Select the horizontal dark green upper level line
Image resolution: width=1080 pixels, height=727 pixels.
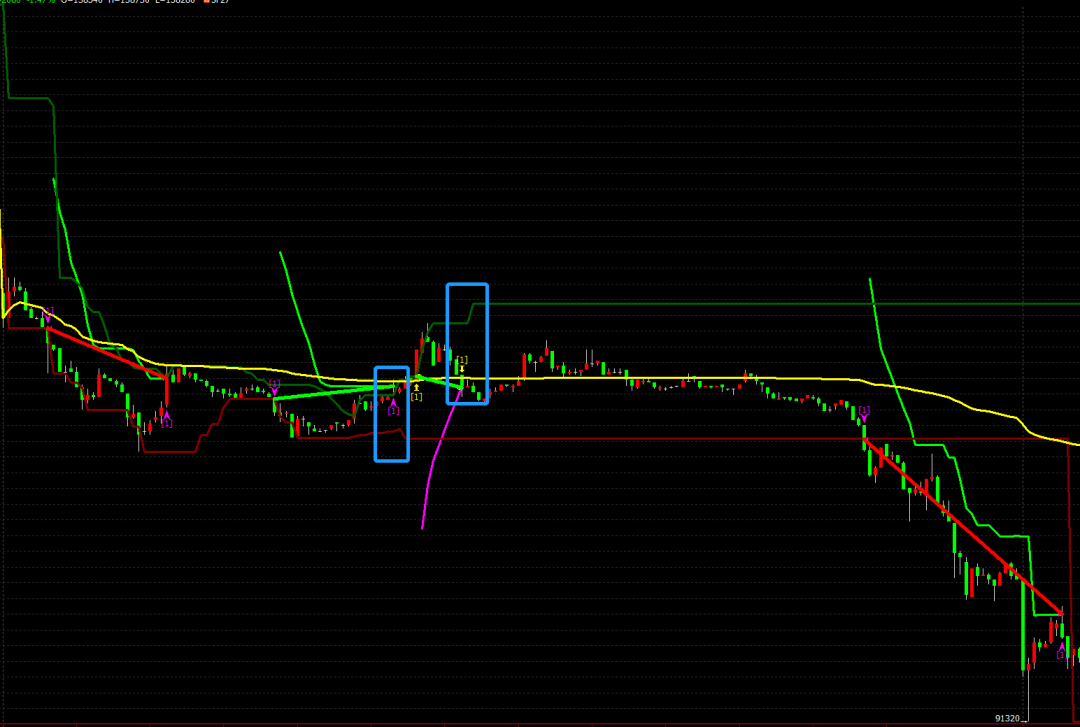[x=775, y=303]
